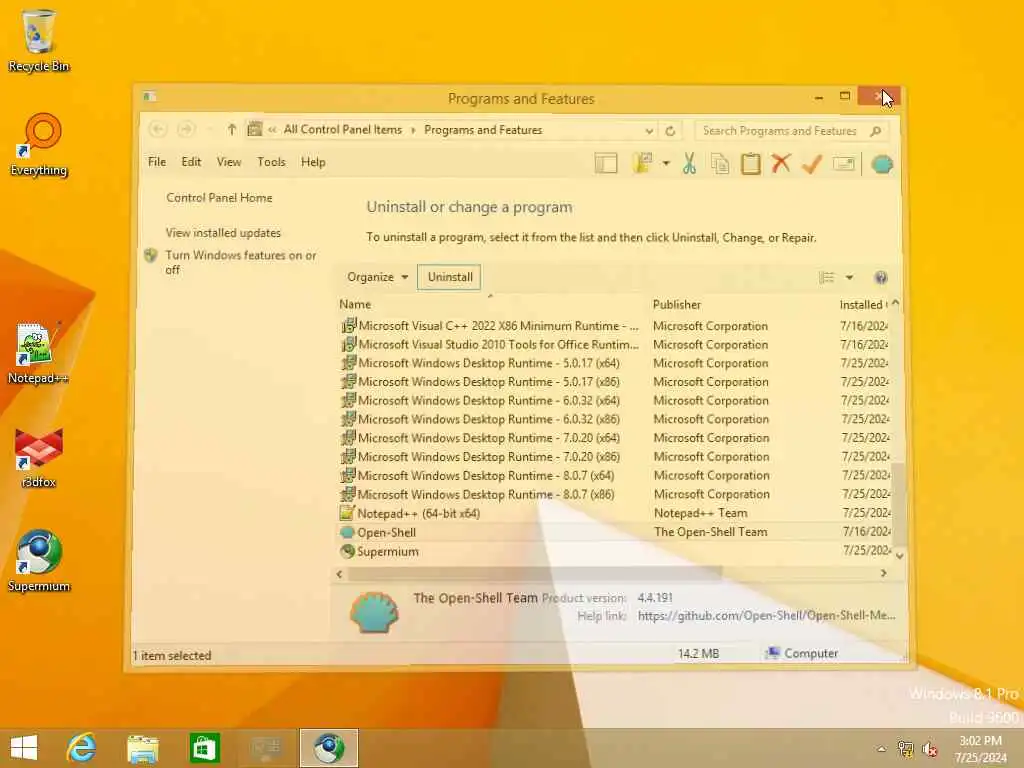This screenshot has width=1024, height=768.
Task: Open the Help menu
Action: point(313,162)
